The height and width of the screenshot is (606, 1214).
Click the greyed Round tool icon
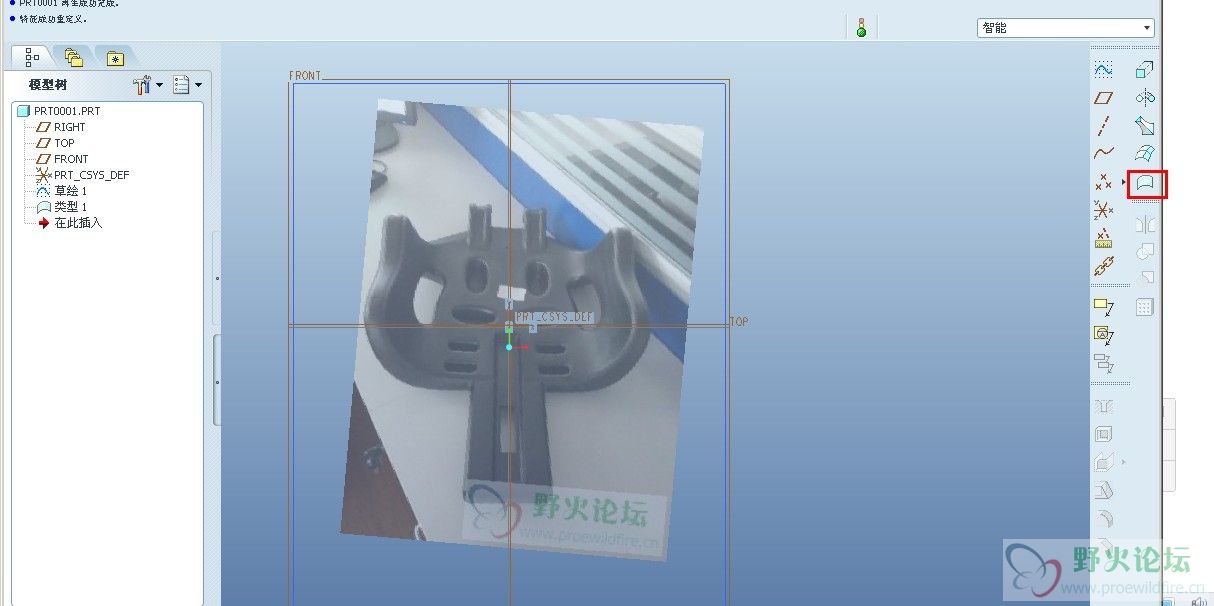[1103, 518]
